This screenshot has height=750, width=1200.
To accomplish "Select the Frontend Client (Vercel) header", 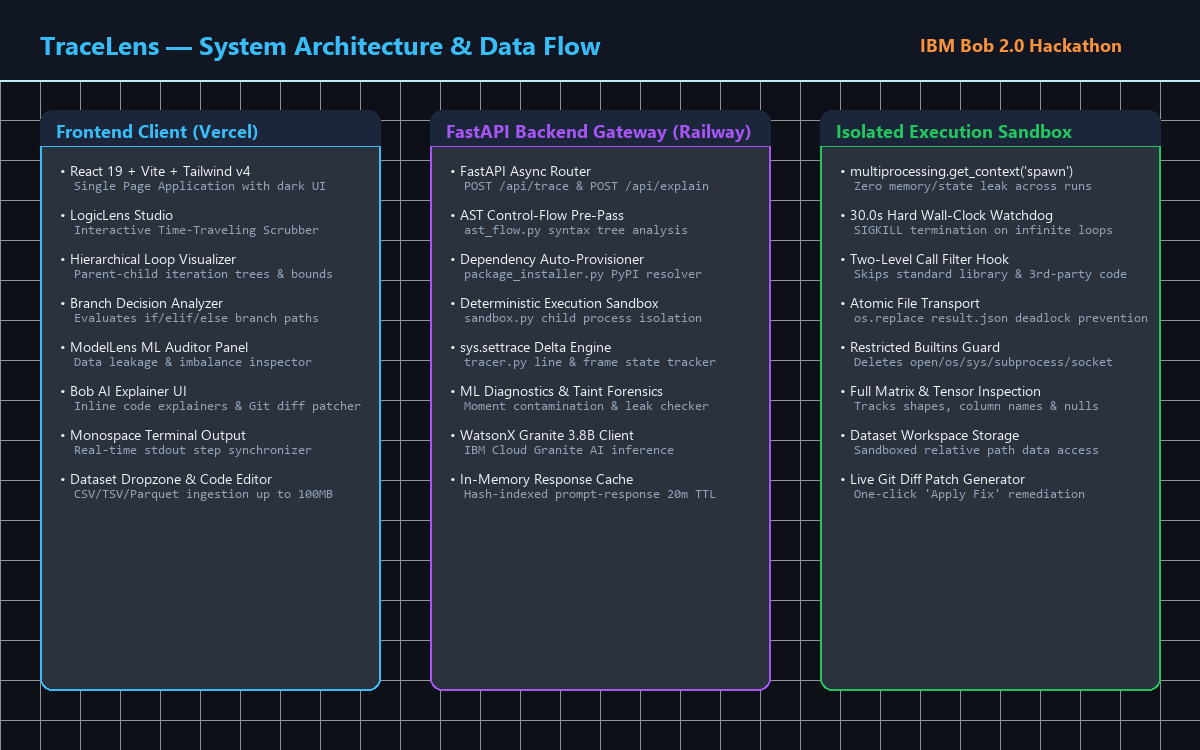I will click(x=157, y=132).
